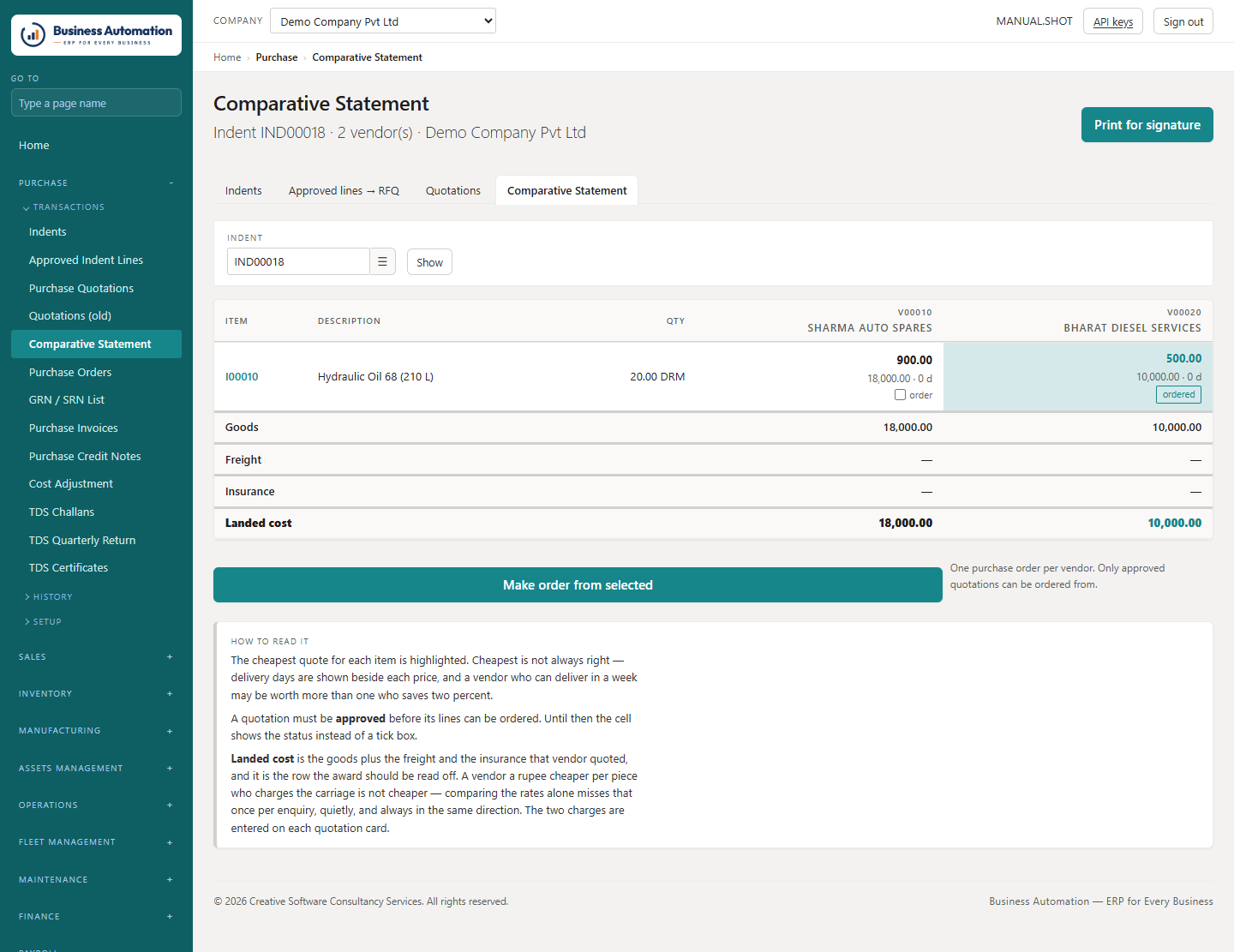
Task: Open the Quotations tab
Action: (453, 190)
